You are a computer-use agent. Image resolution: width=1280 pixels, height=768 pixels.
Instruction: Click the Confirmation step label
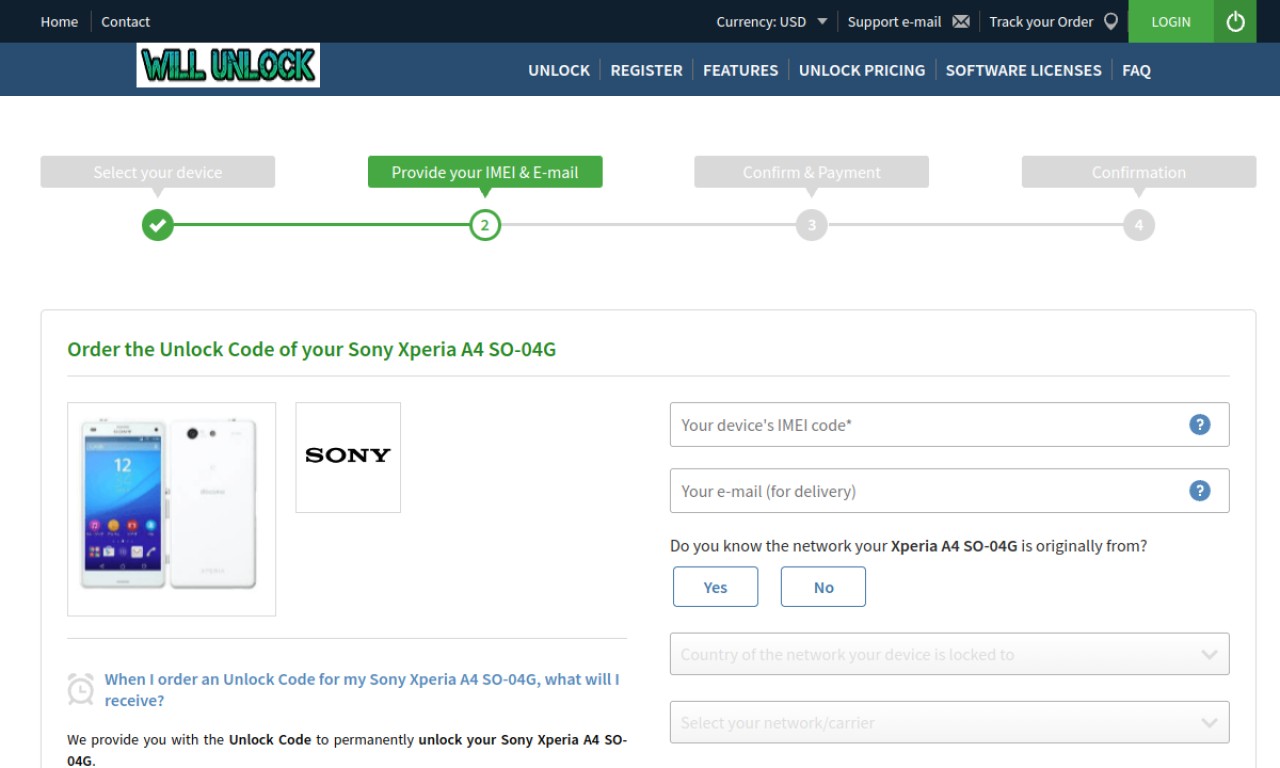click(x=1139, y=172)
